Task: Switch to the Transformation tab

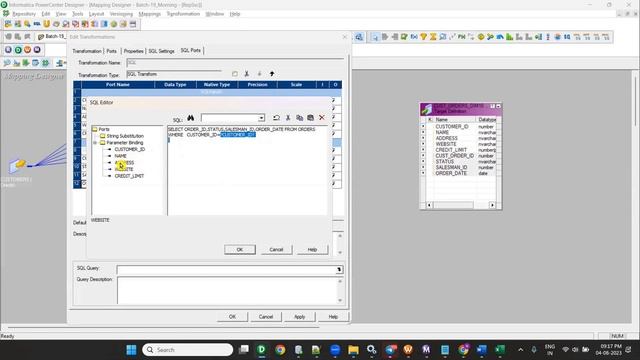Action: (x=87, y=51)
